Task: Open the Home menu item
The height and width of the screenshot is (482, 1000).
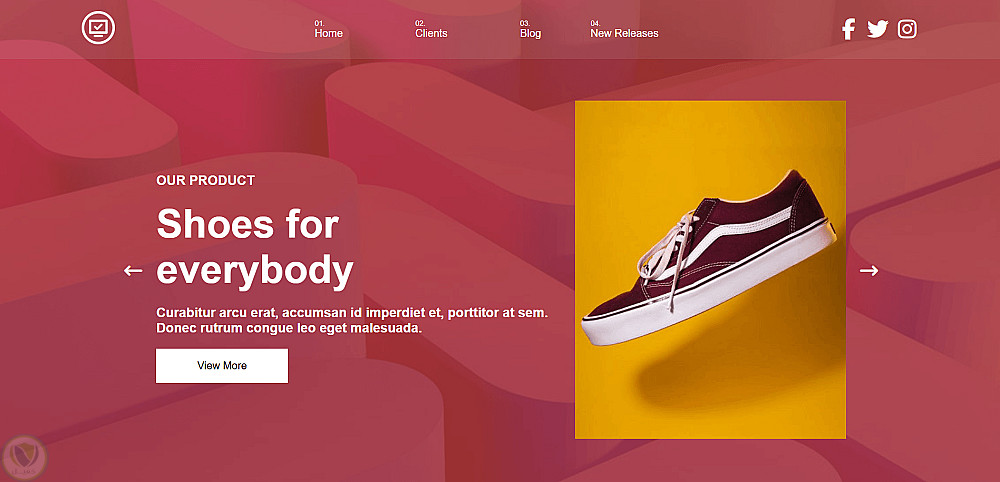Action: point(328,33)
